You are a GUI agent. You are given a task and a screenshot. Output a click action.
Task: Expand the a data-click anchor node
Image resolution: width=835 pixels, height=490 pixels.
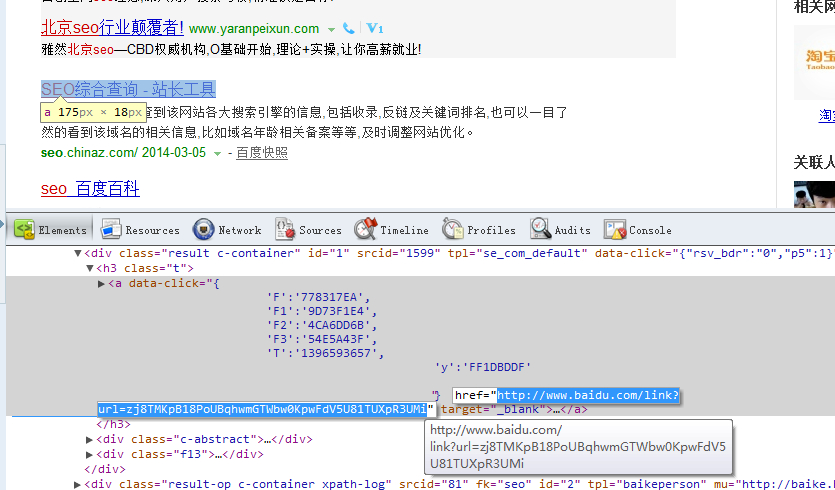coord(101,284)
